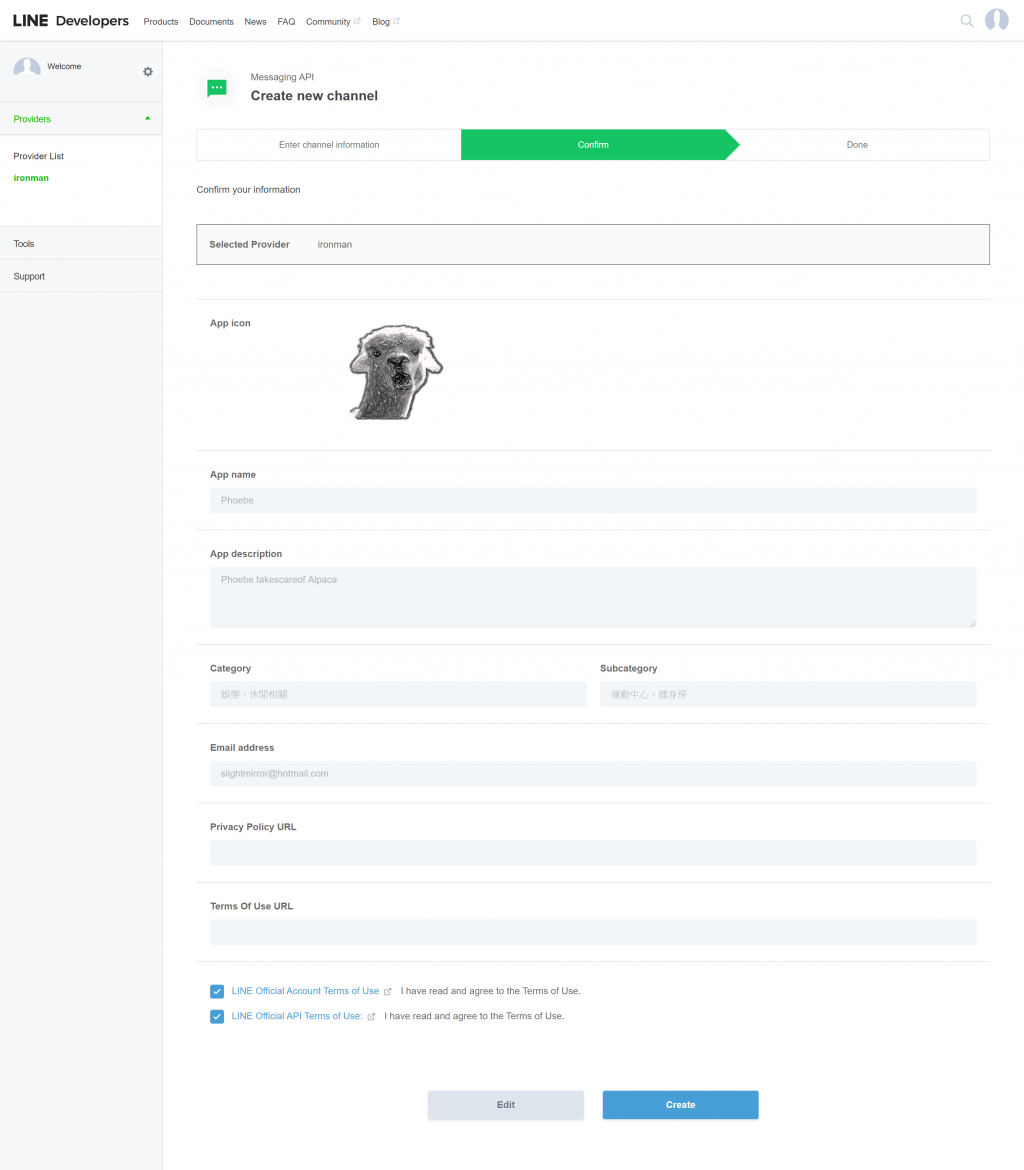Collapse the Providers section arrow
1024x1170 pixels.
pyautogui.click(x=148, y=119)
